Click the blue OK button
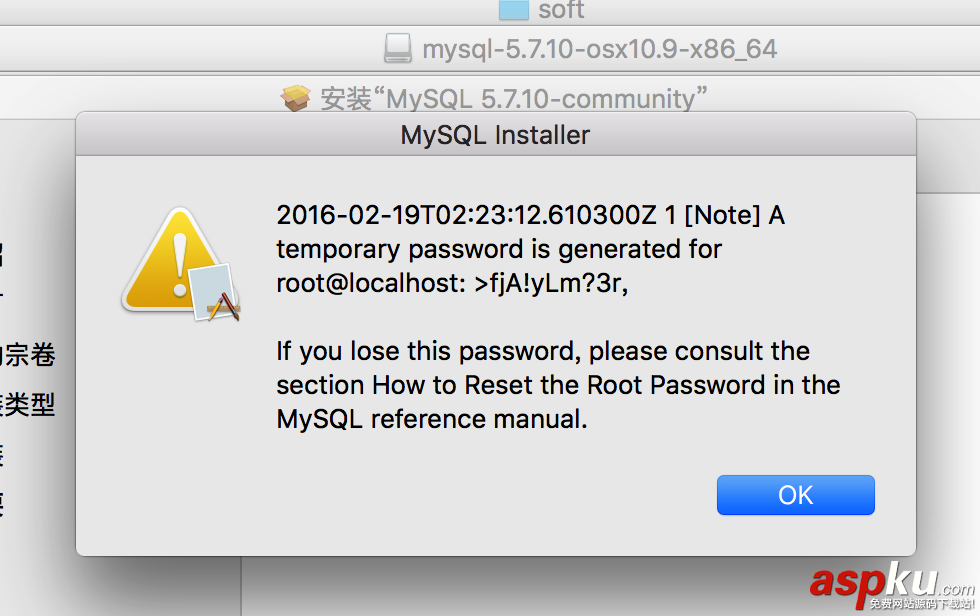The height and width of the screenshot is (616, 980). [795, 495]
